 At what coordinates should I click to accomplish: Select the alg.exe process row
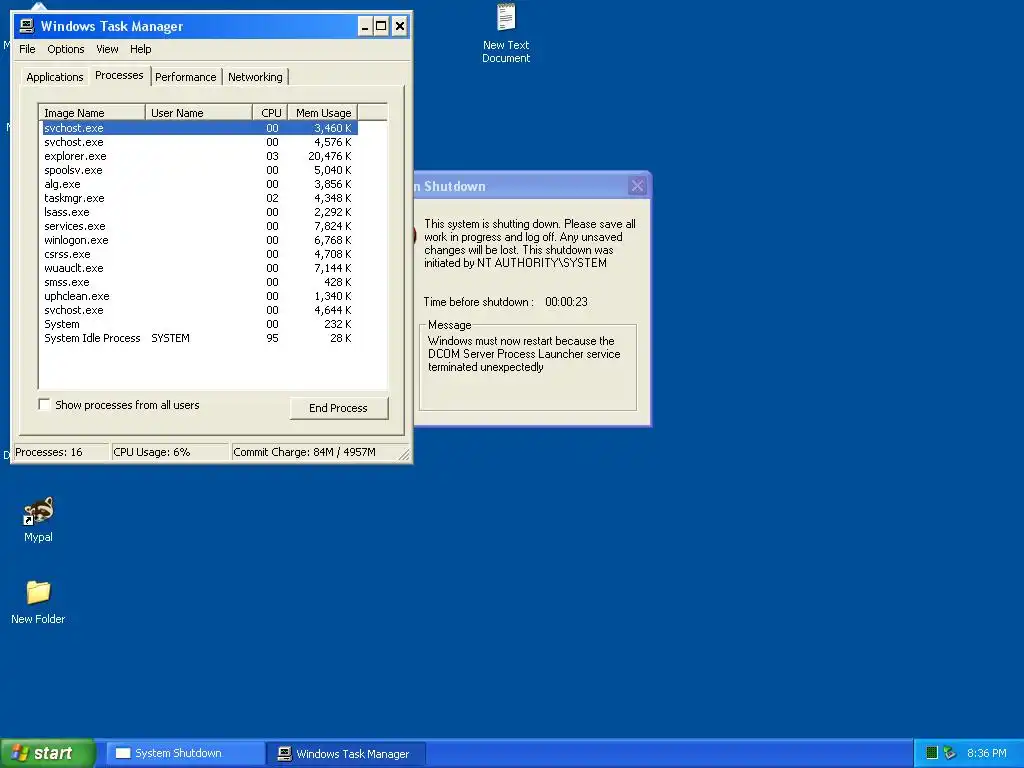(x=199, y=184)
